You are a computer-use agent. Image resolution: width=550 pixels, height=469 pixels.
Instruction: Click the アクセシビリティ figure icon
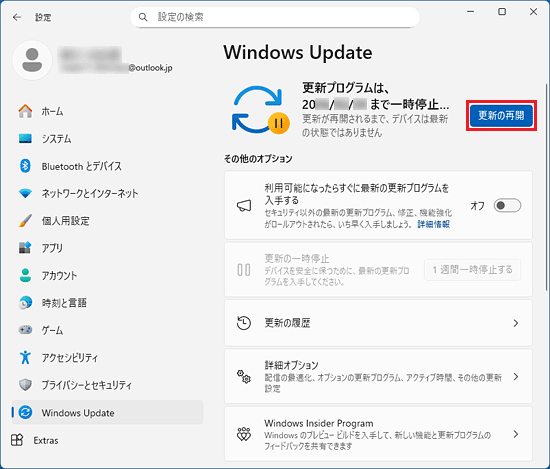click(25, 357)
